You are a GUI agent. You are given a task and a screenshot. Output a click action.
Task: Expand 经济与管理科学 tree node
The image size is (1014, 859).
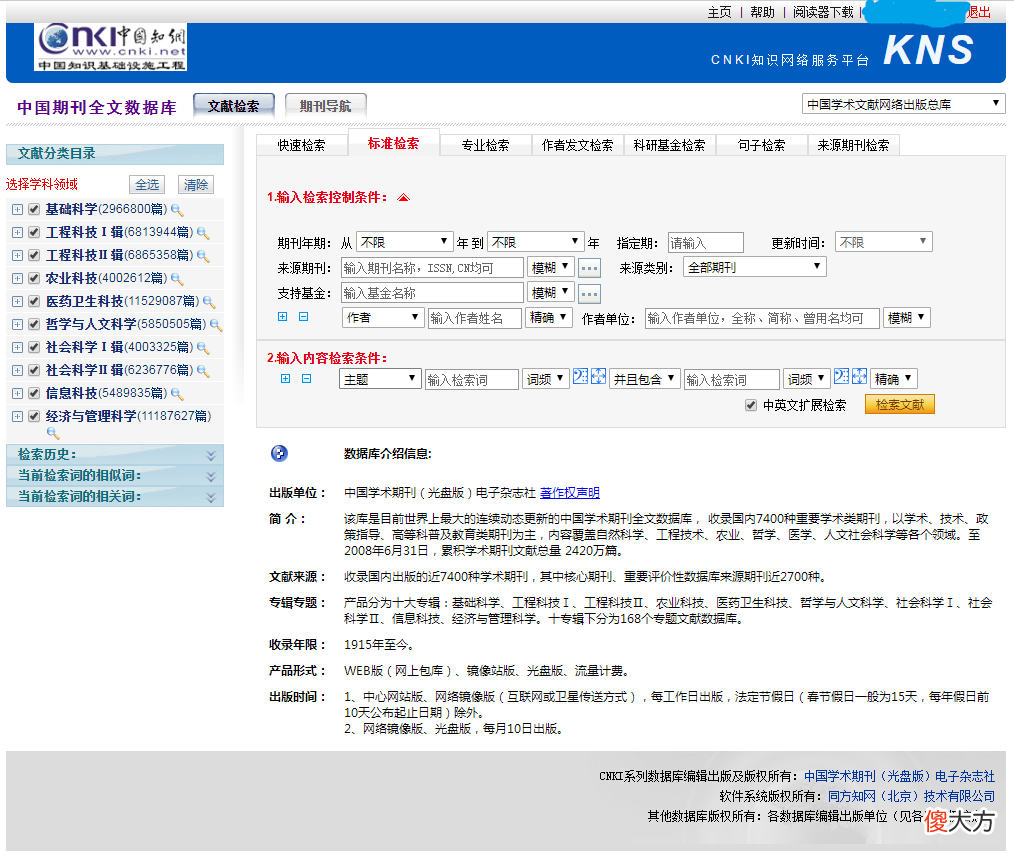point(17,417)
